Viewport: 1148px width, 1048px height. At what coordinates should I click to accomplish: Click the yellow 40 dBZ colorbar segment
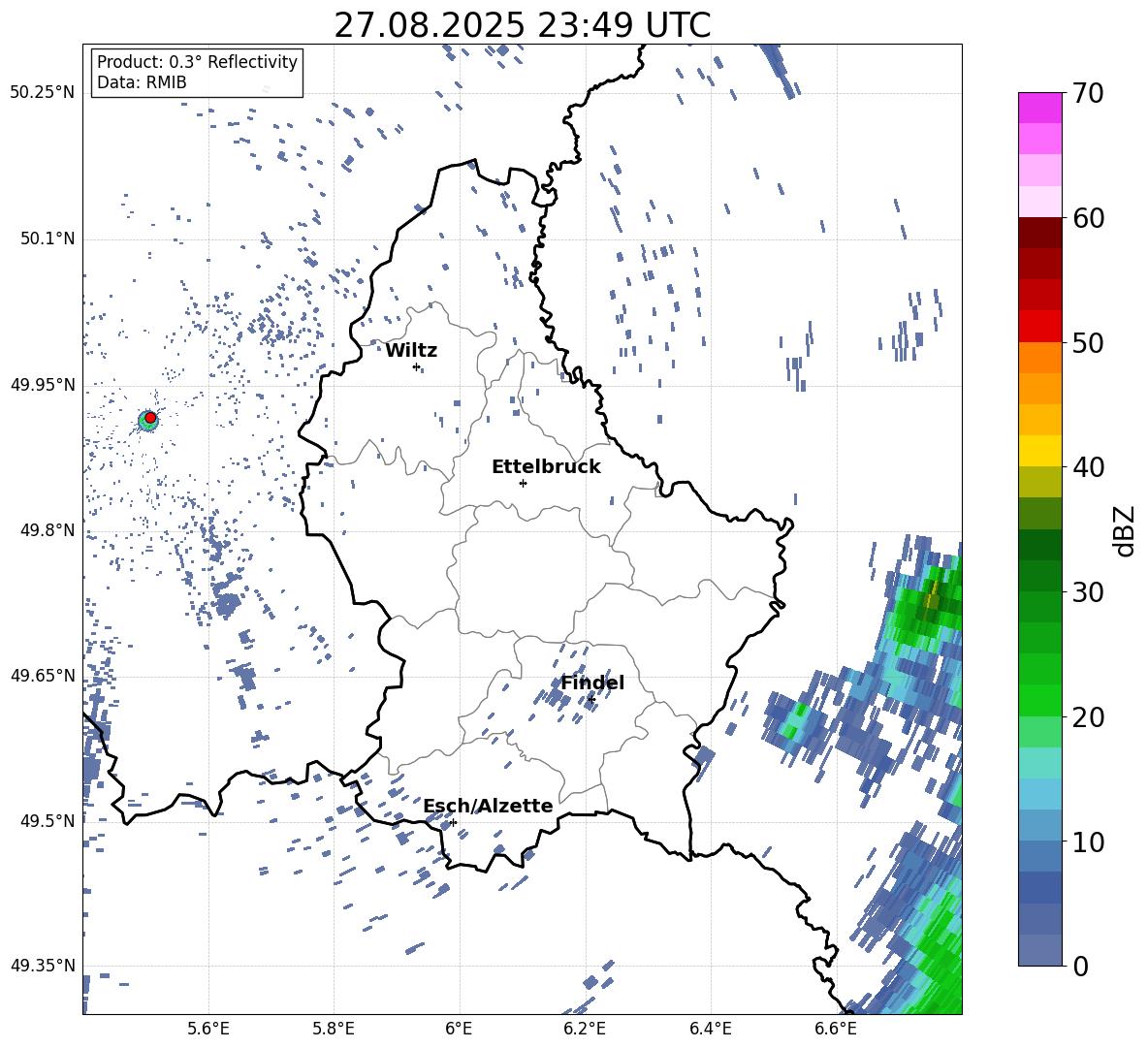click(1039, 451)
